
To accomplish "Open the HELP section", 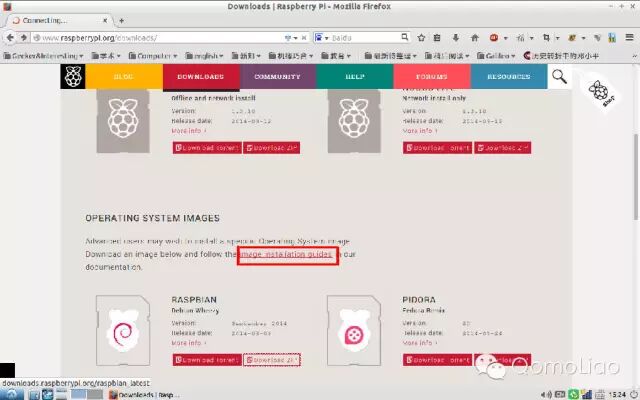I will [x=355, y=76].
